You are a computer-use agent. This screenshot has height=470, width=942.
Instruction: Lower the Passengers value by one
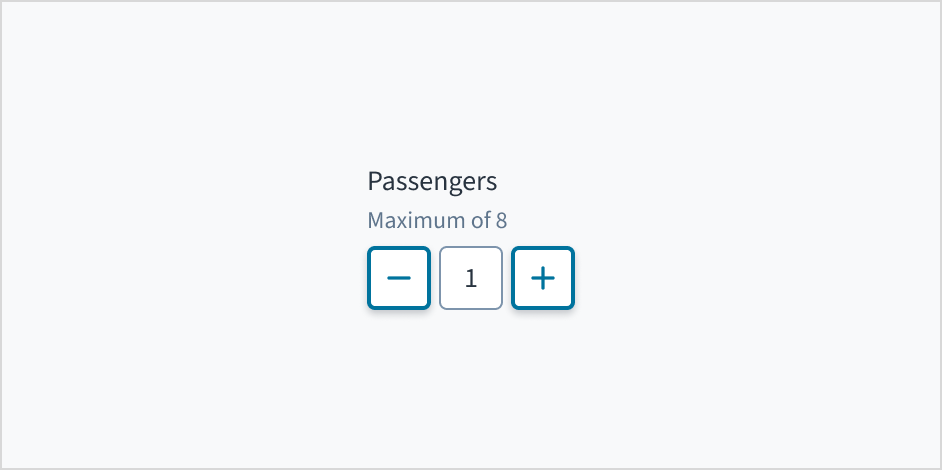399,278
